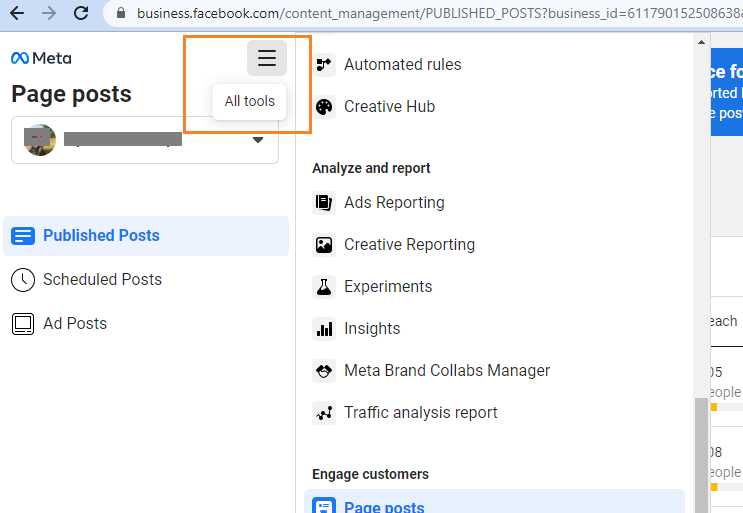Screen dimensions: 743x513
Task: Click the Meta logo
Action: click(x=41, y=58)
